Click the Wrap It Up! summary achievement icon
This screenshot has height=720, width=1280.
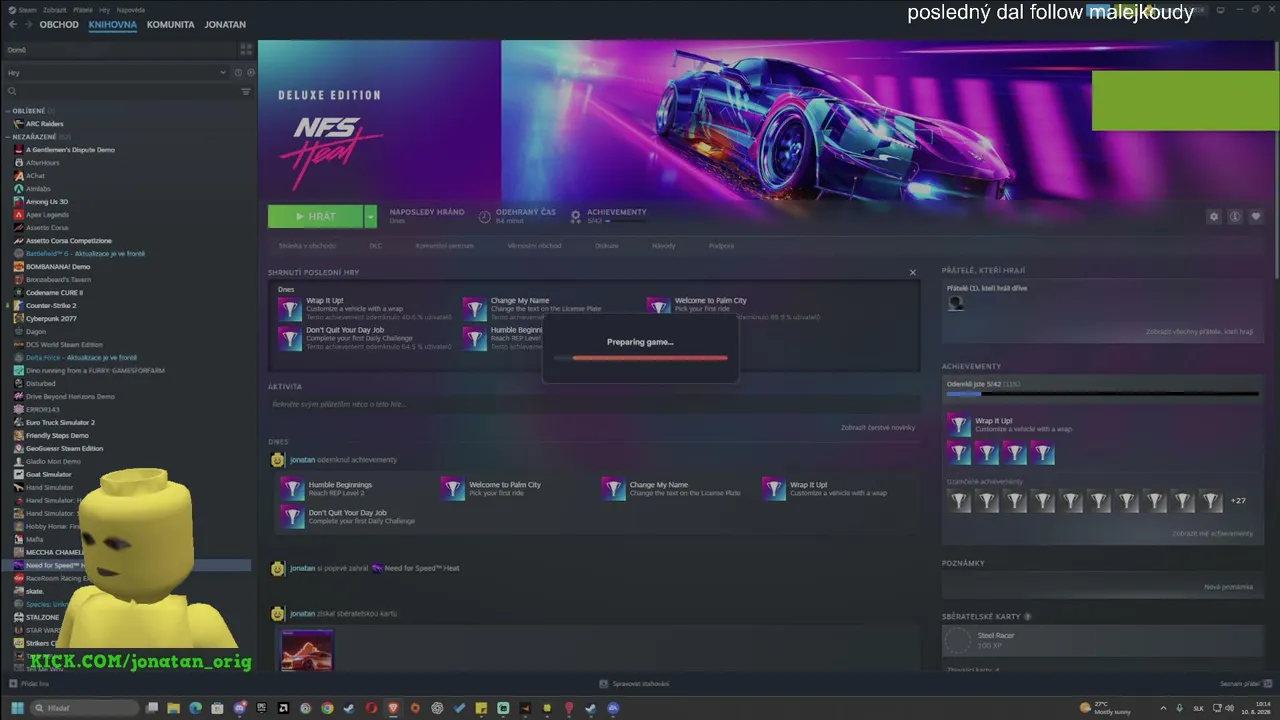290,308
